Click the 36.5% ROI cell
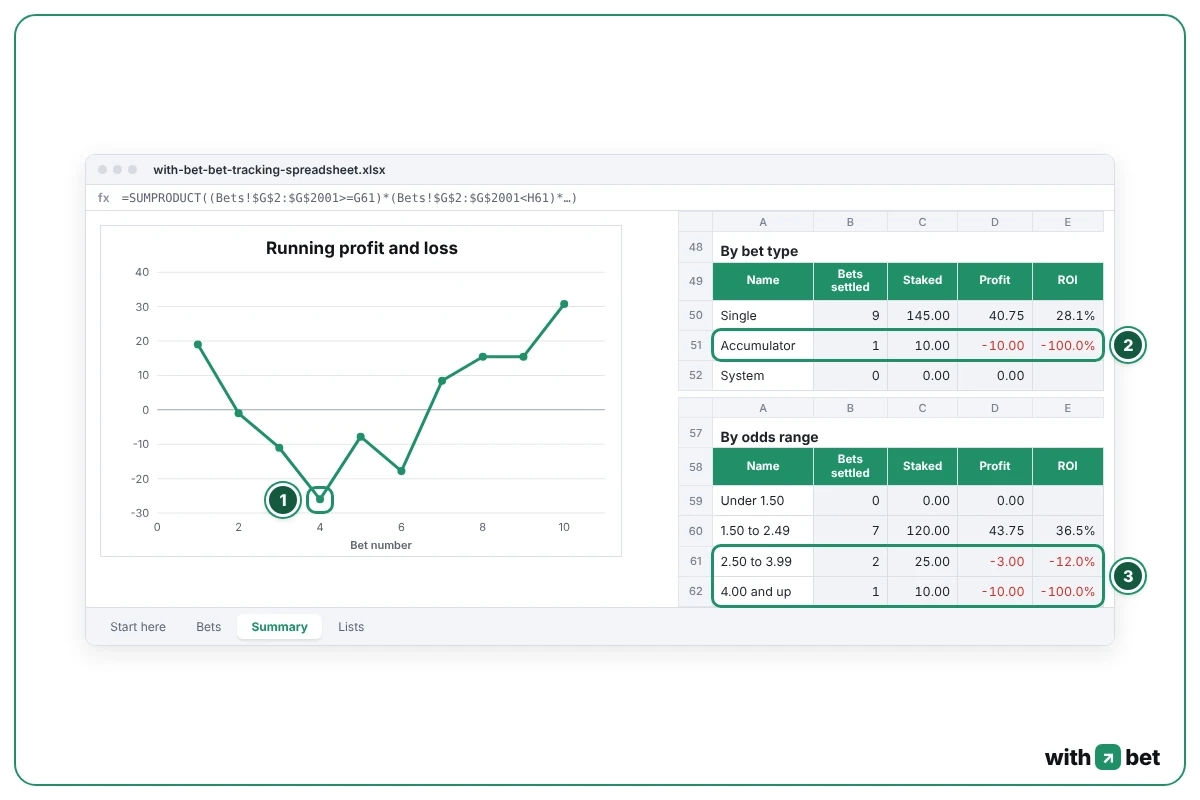The width and height of the screenshot is (1200, 800). pyautogui.click(x=1067, y=531)
